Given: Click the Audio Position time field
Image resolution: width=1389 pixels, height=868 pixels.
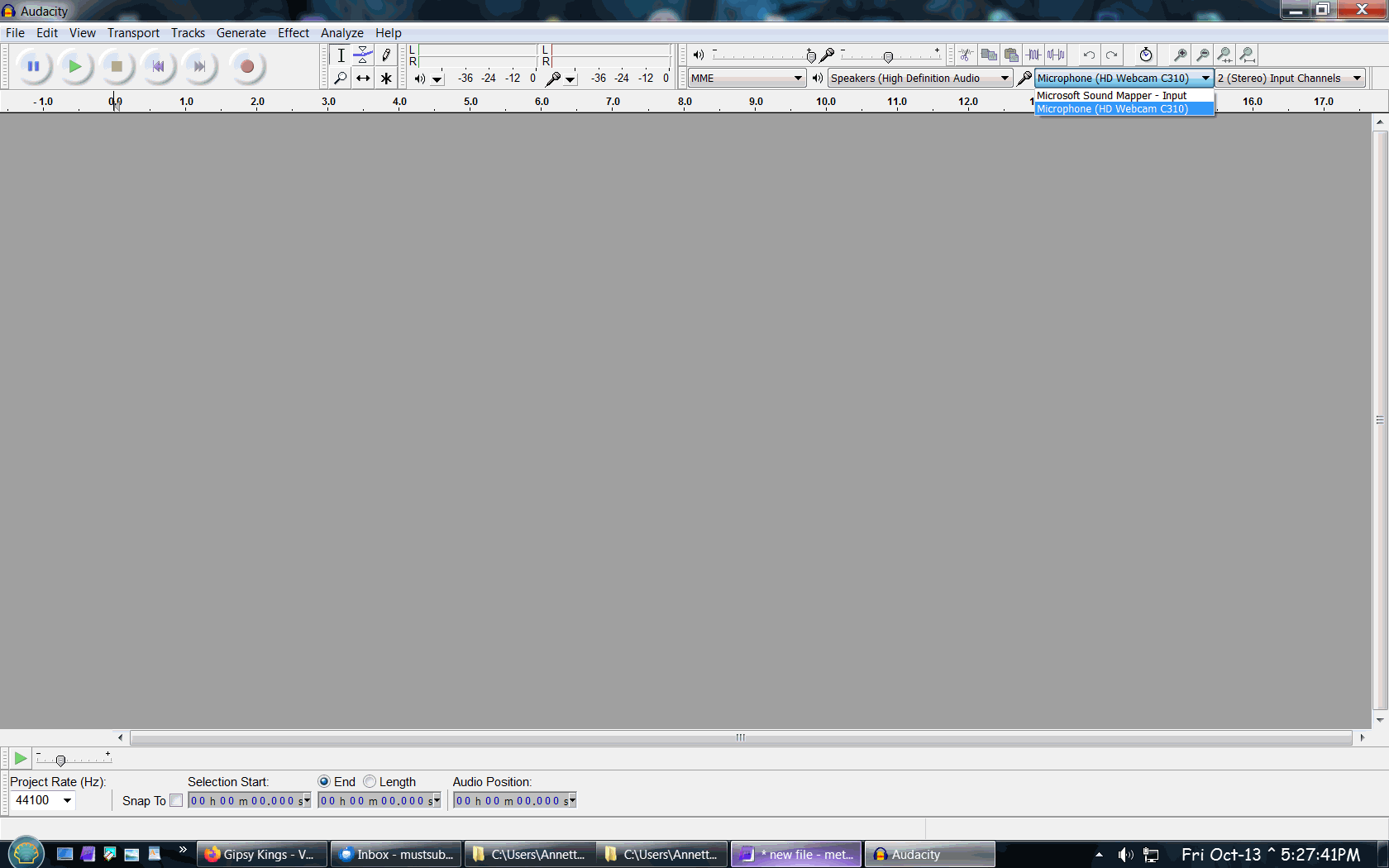Looking at the screenshot, I should (x=514, y=800).
